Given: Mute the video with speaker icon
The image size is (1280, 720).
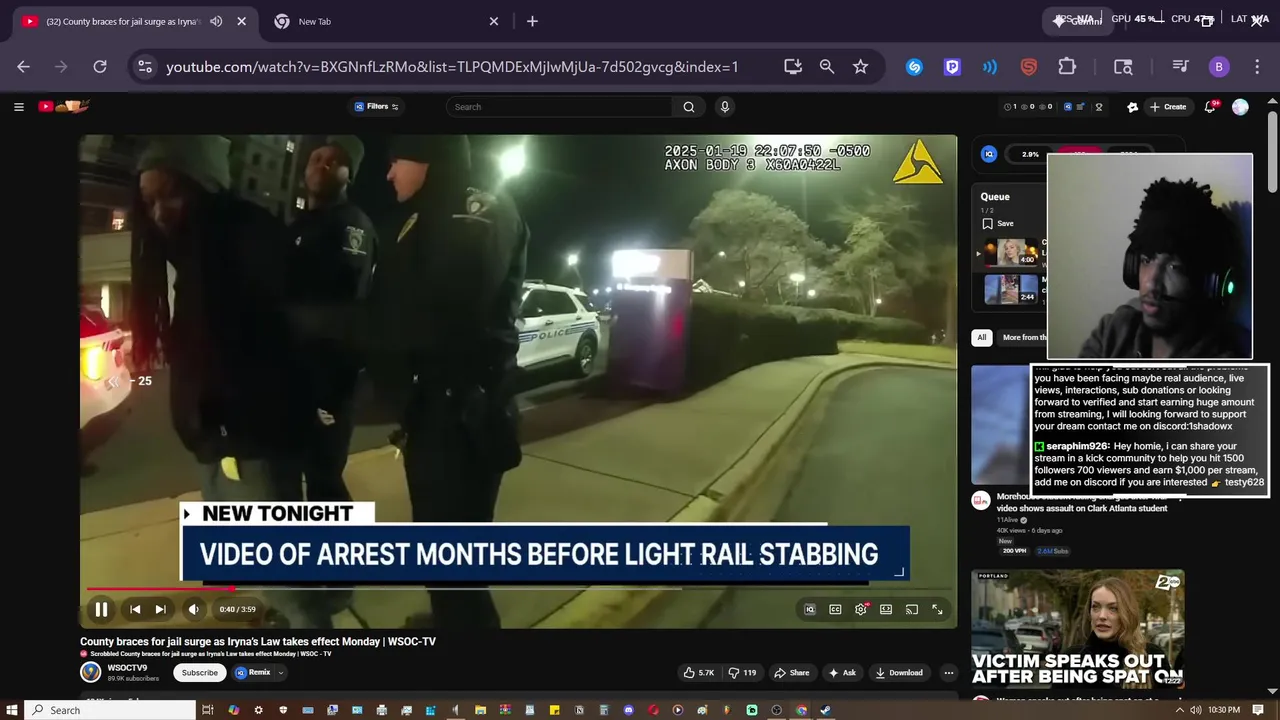Looking at the screenshot, I should pyautogui.click(x=193, y=609).
